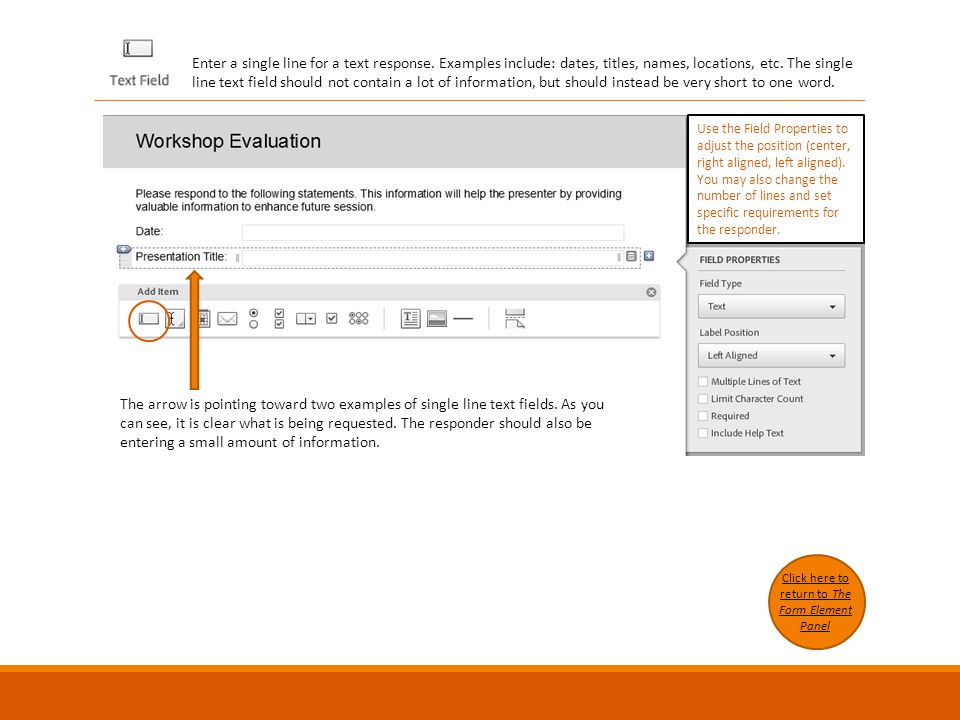
Task: Add a rating scale item
Action: 359,318
